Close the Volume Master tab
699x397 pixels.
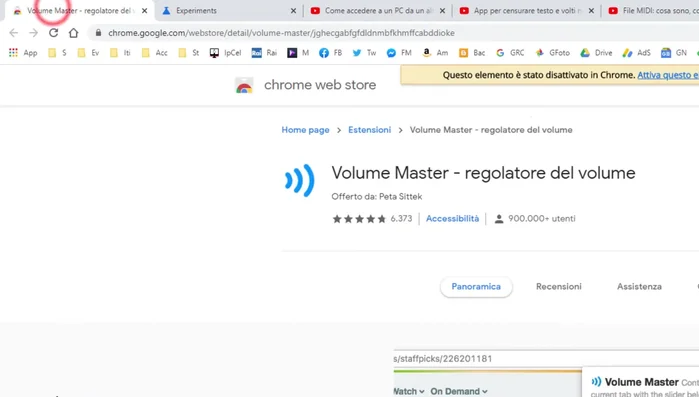(144, 11)
